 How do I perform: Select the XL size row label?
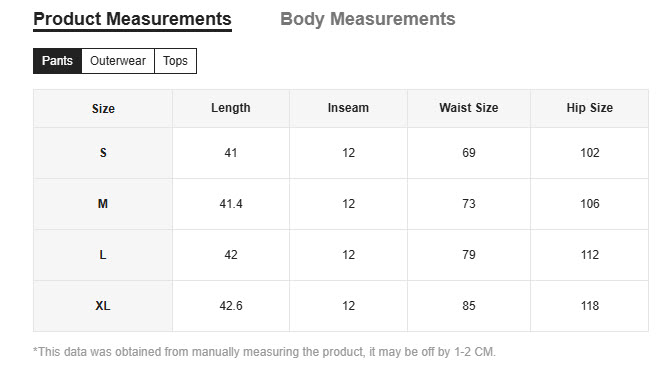coord(103,306)
